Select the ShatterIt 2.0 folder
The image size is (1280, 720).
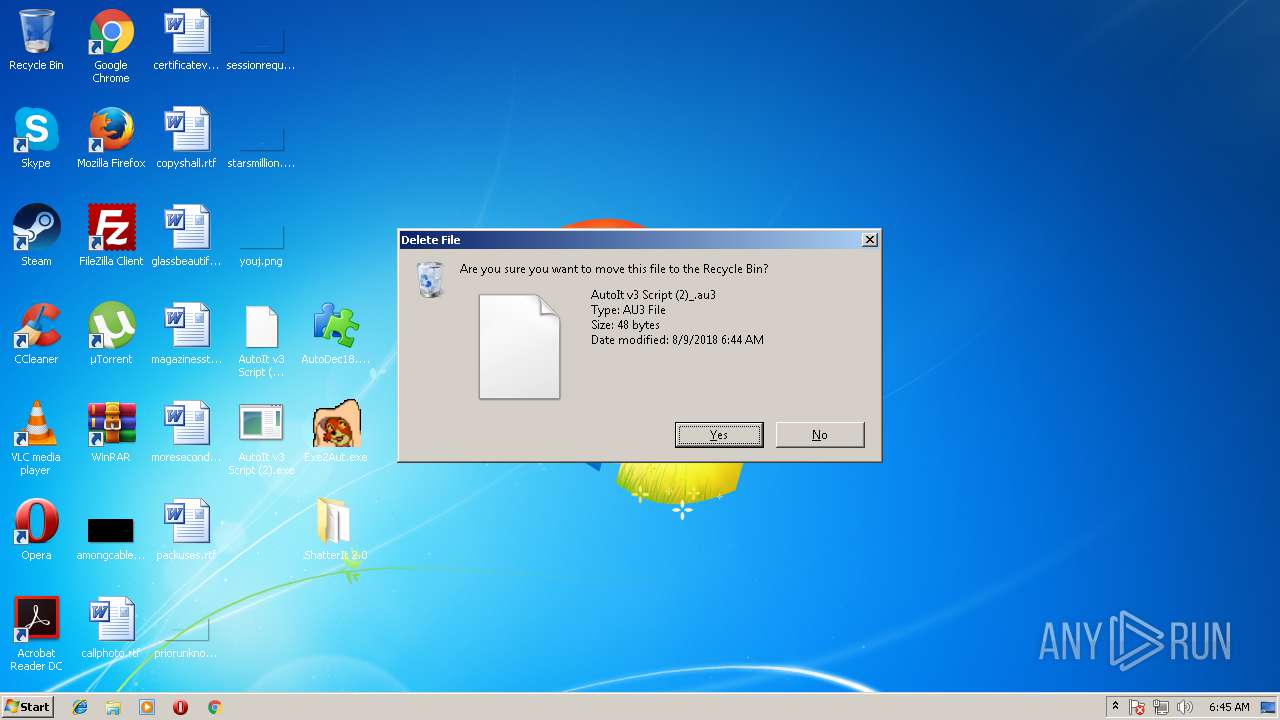[336, 530]
